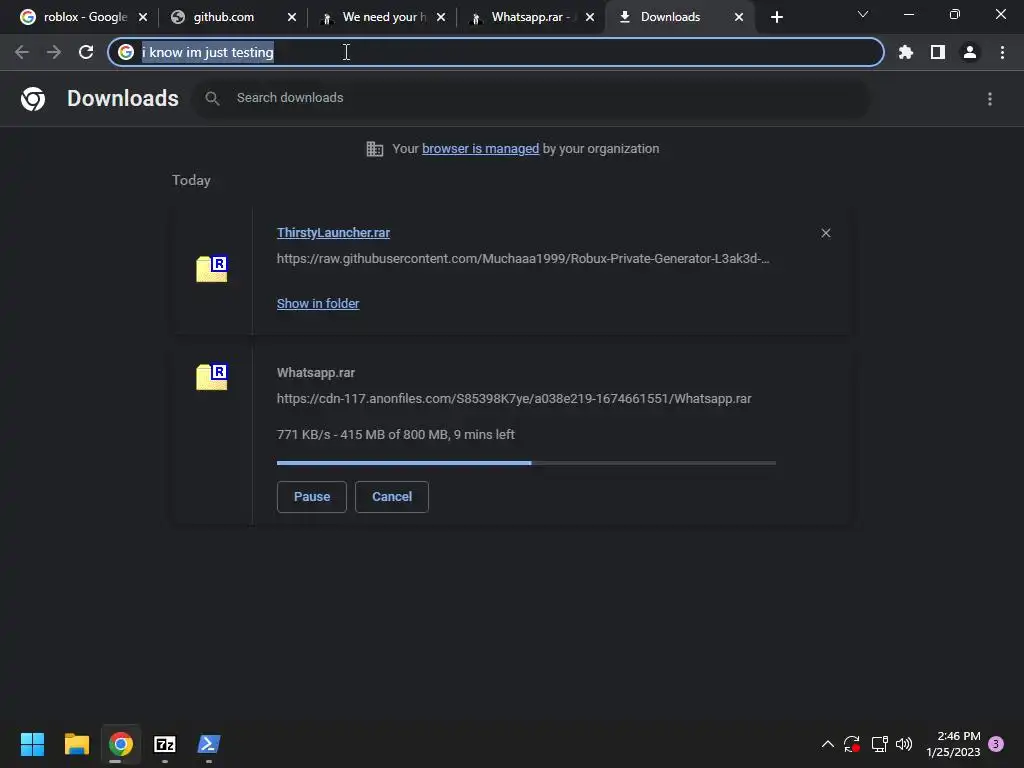
Task: Go back using the back arrow
Action: click(x=22, y=52)
